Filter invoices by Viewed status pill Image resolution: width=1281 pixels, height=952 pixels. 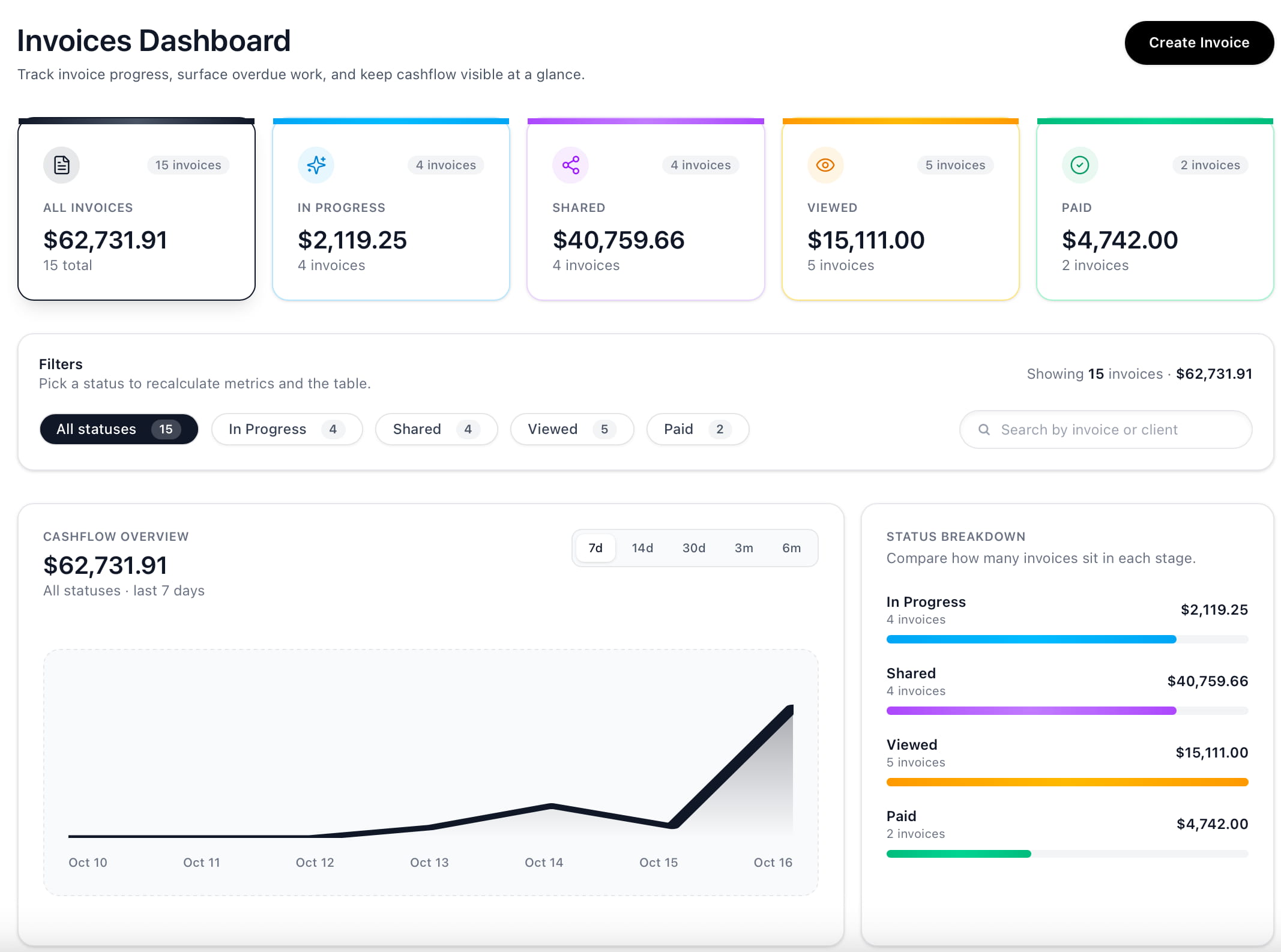tap(571, 429)
